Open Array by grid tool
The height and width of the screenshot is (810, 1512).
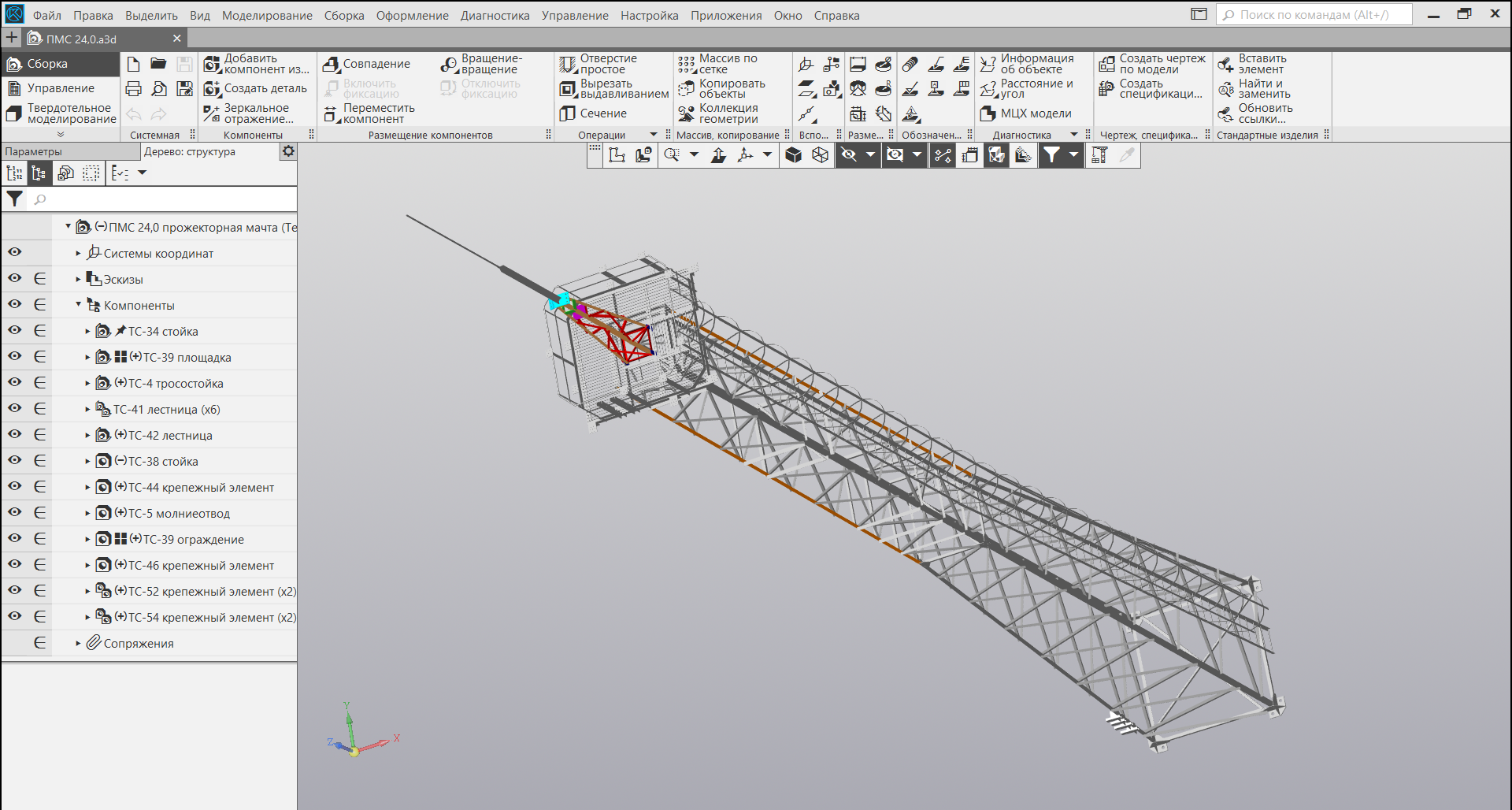click(x=717, y=64)
